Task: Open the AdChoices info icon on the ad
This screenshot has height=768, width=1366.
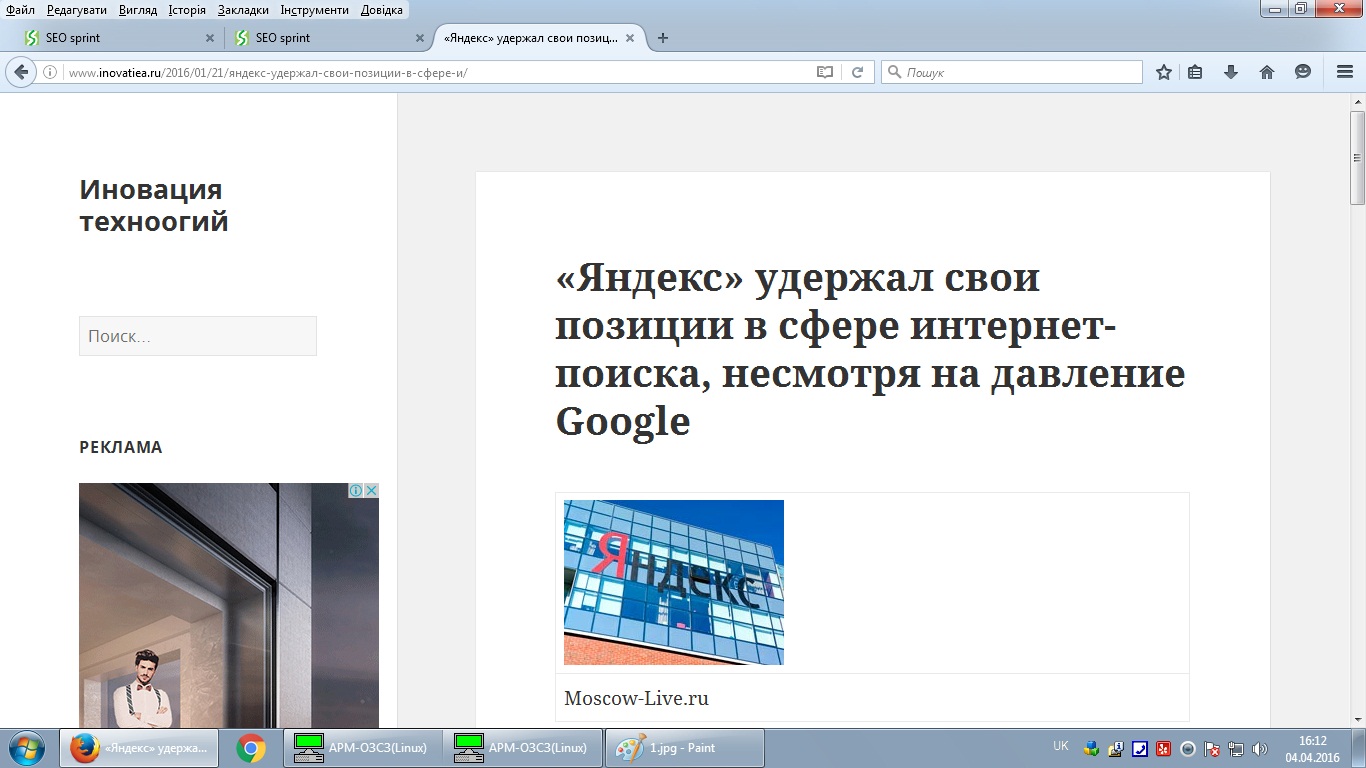Action: [x=355, y=491]
